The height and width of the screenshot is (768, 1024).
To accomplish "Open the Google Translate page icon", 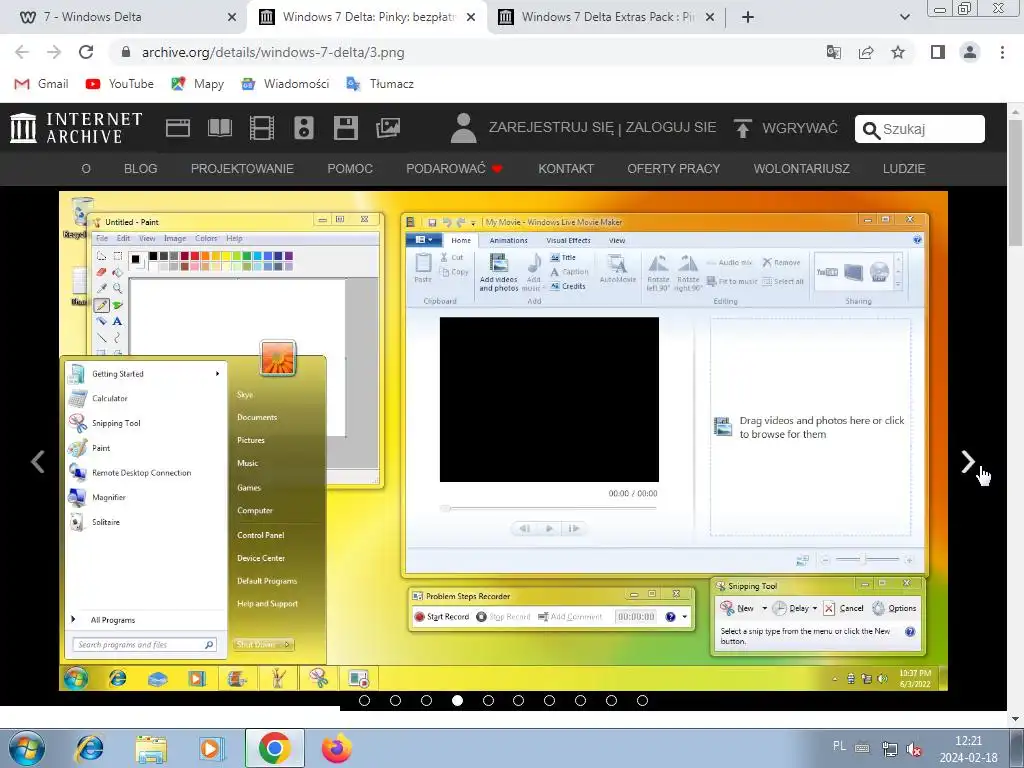I will (x=834, y=52).
